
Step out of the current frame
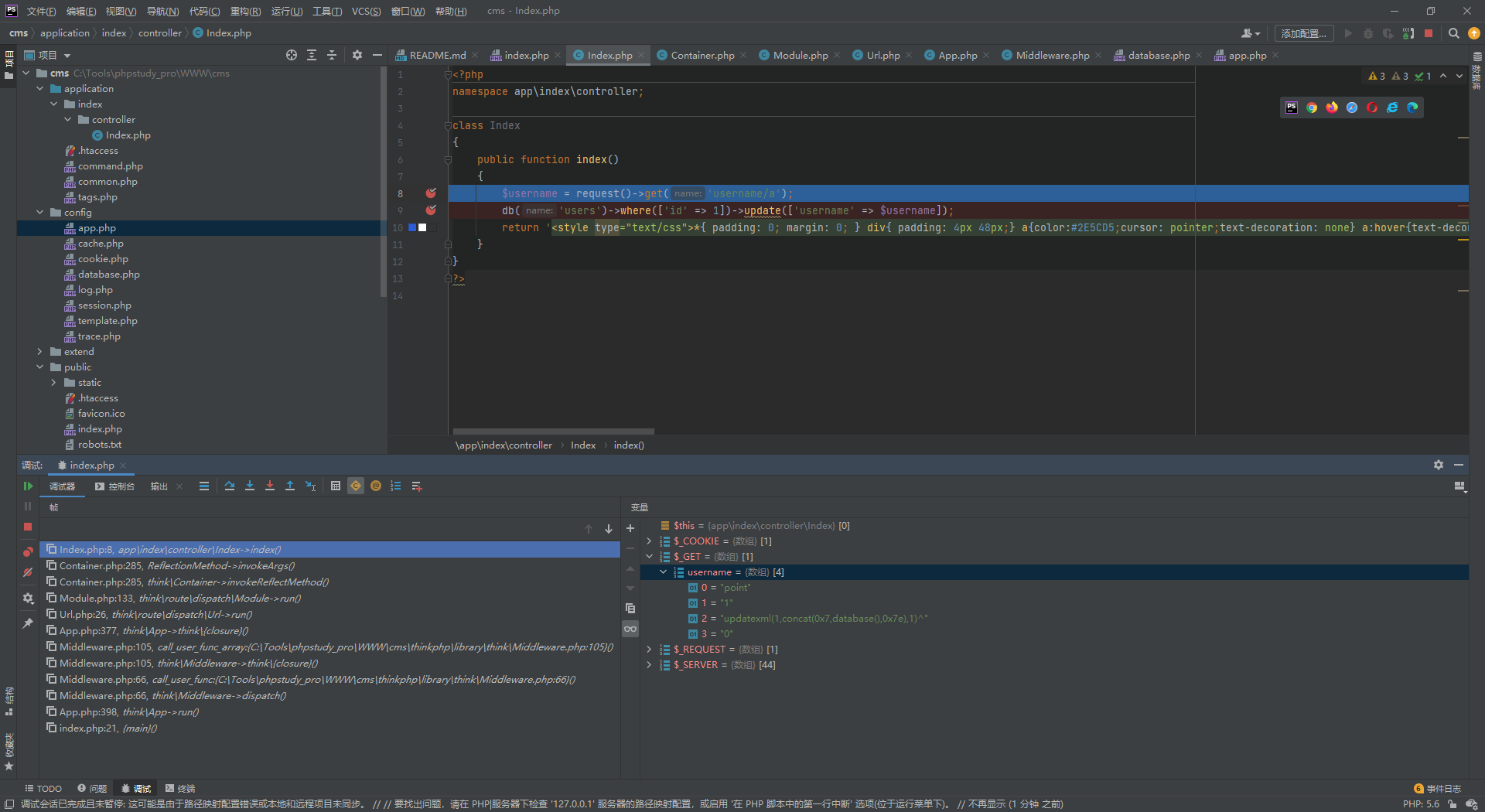(x=289, y=486)
